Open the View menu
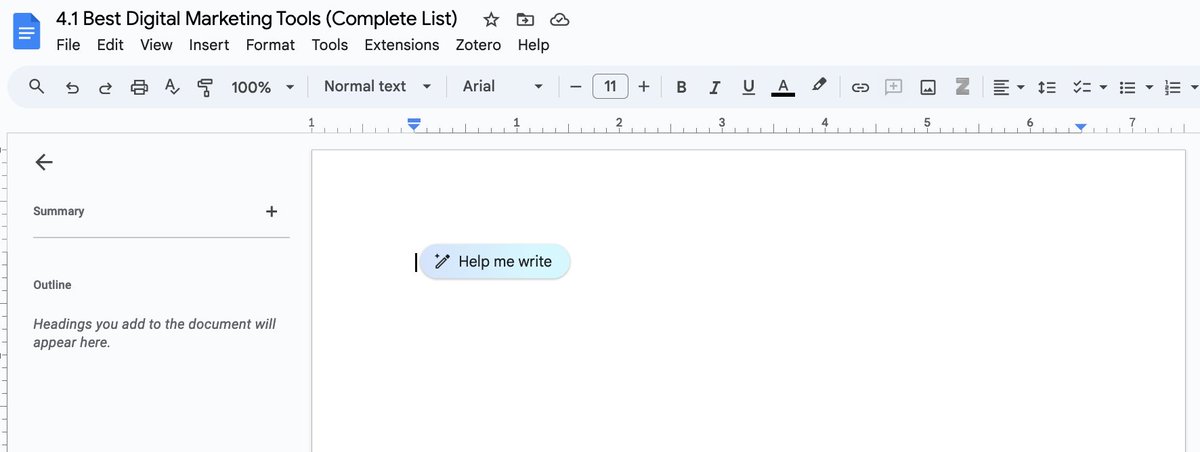Image resolution: width=1200 pixels, height=452 pixels. point(156,45)
